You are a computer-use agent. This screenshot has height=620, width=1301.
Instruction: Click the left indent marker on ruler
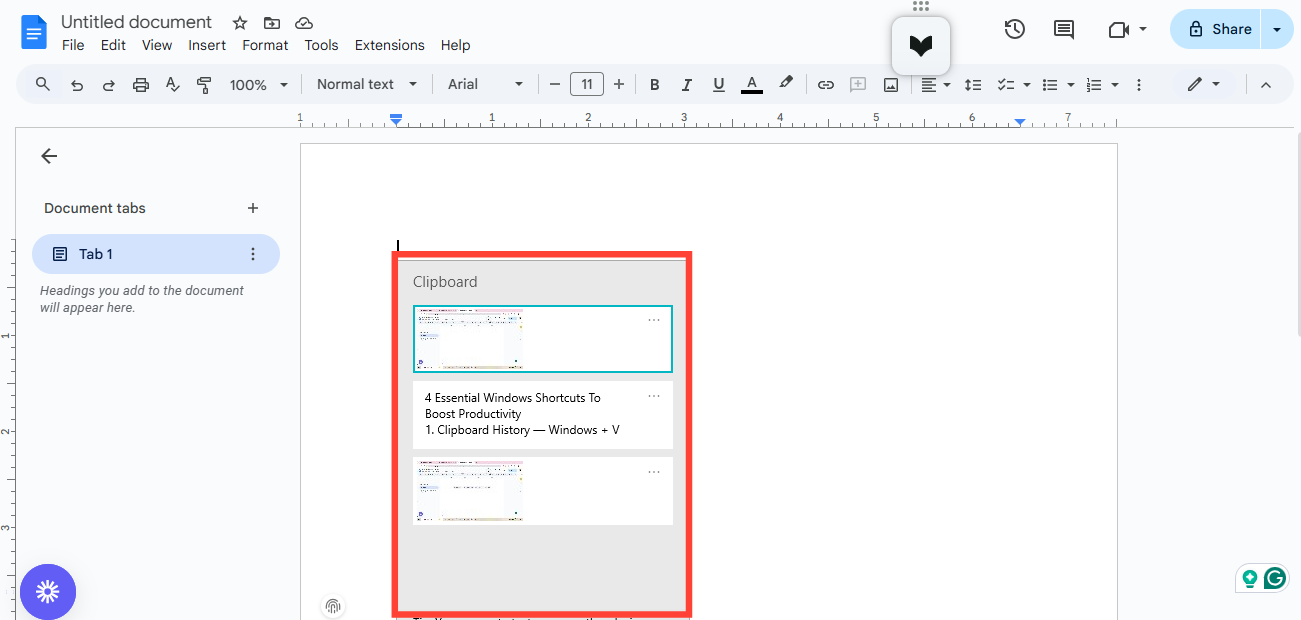396,121
